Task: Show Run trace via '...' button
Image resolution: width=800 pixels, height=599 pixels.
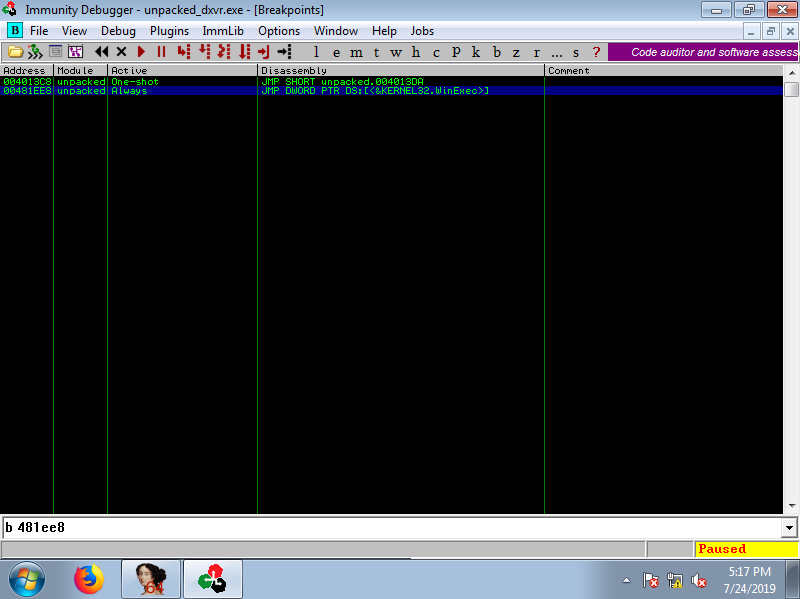Action: [x=557, y=53]
